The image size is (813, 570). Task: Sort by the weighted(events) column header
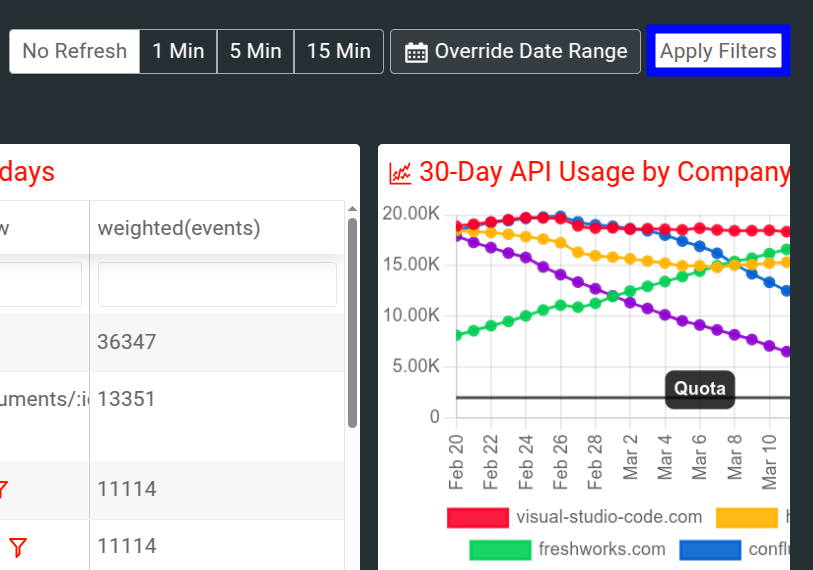(x=178, y=228)
